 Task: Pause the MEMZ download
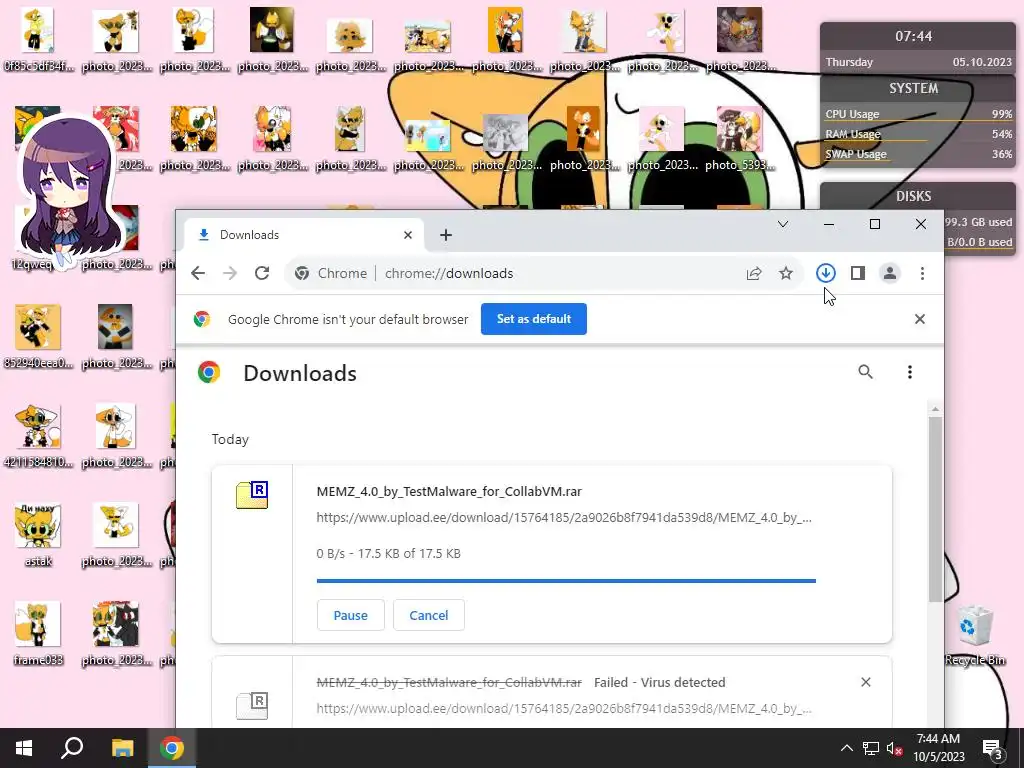(351, 615)
